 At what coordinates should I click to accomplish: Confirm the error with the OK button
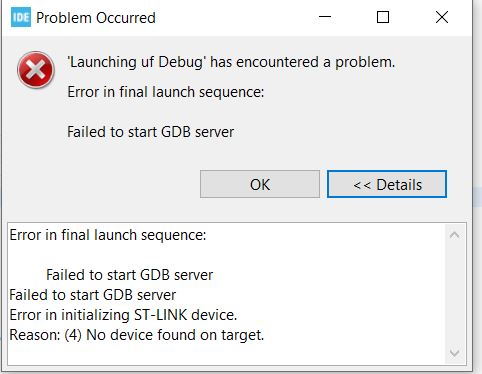click(260, 184)
